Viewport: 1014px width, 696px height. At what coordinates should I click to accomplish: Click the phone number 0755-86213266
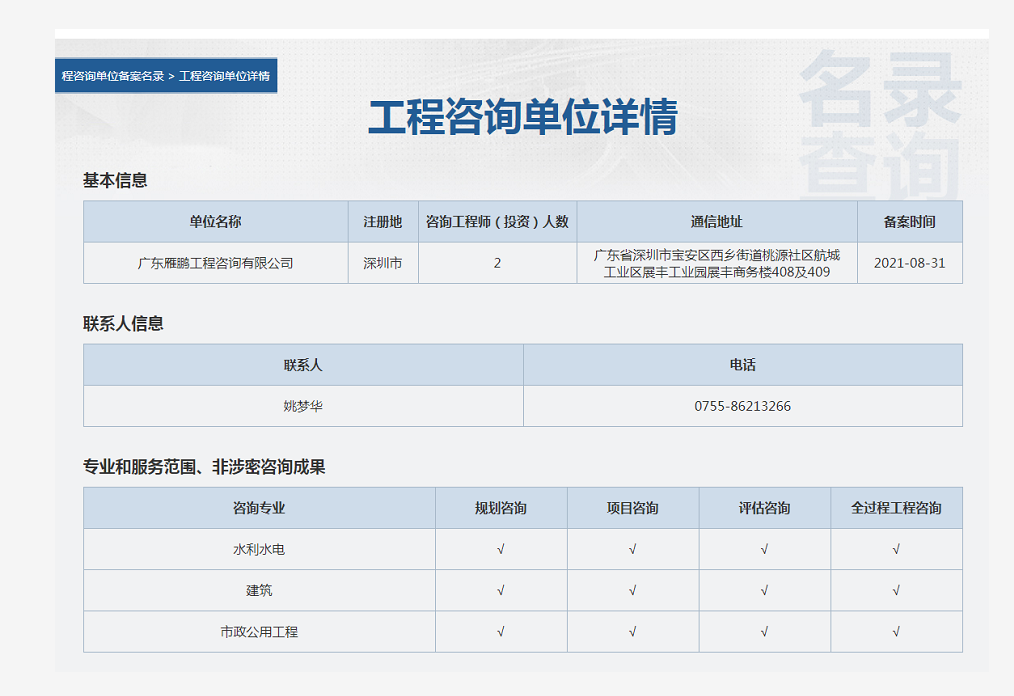[x=742, y=406]
